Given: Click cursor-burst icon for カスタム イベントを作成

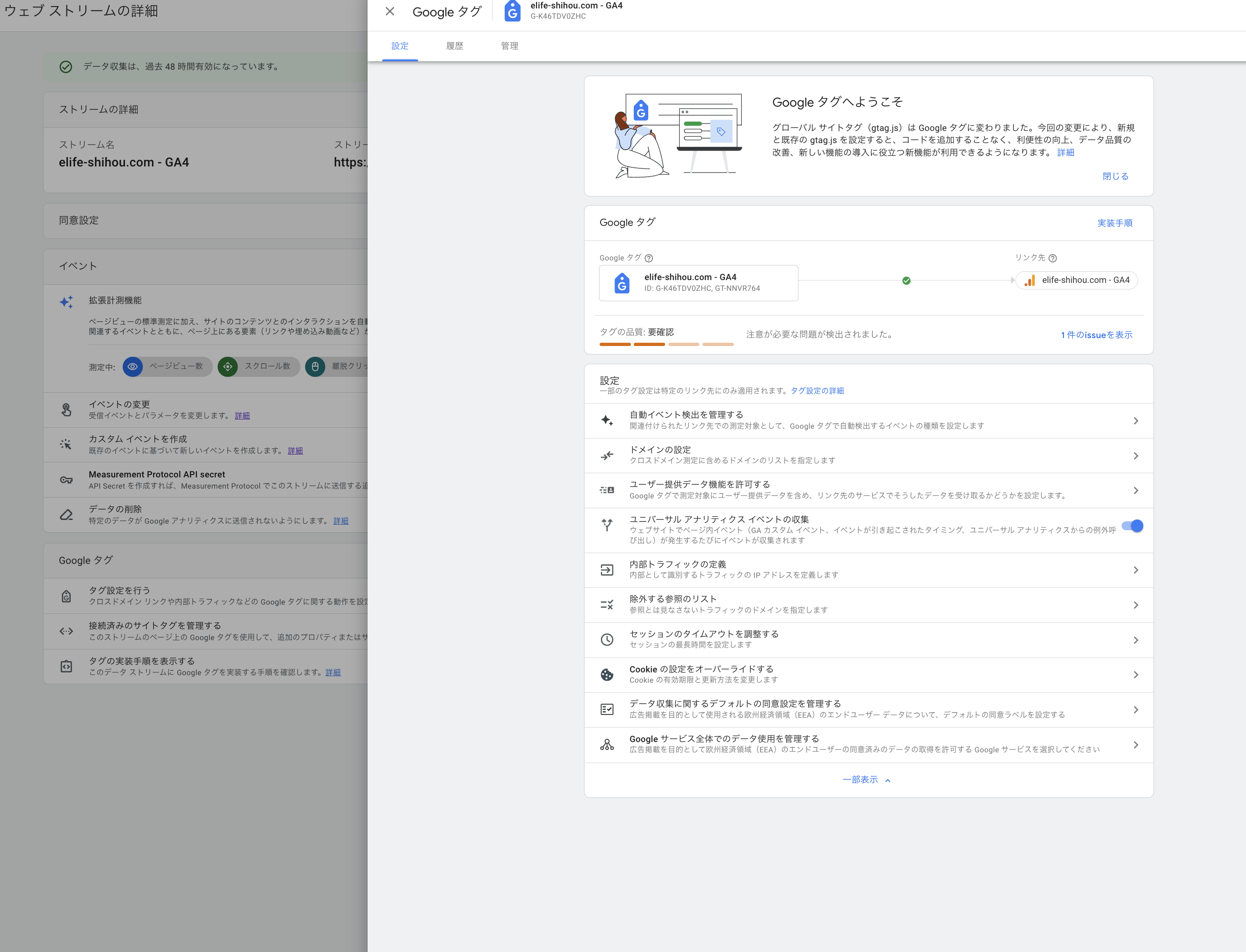Looking at the screenshot, I should (66, 445).
